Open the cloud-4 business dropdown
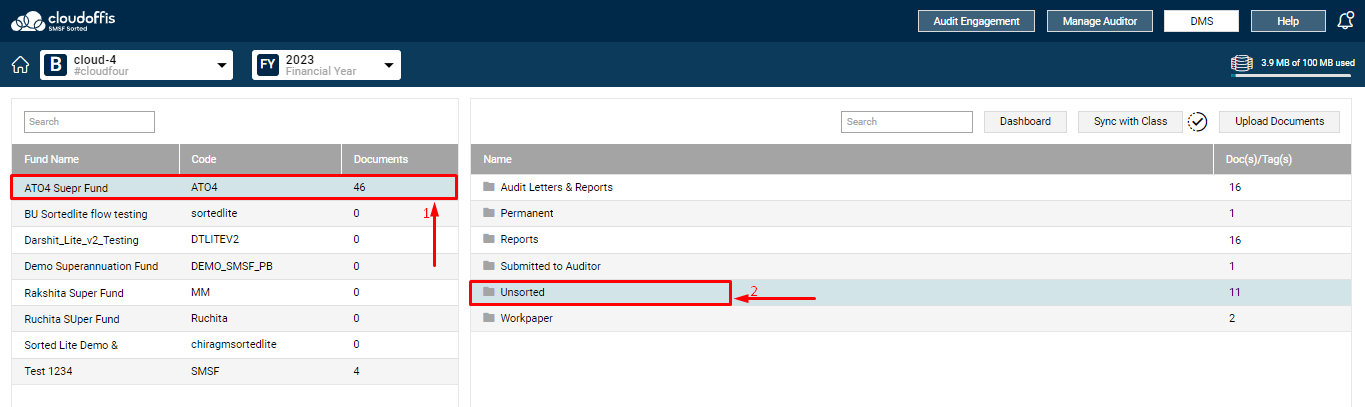The height and width of the screenshot is (407, 1365). tap(136, 65)
